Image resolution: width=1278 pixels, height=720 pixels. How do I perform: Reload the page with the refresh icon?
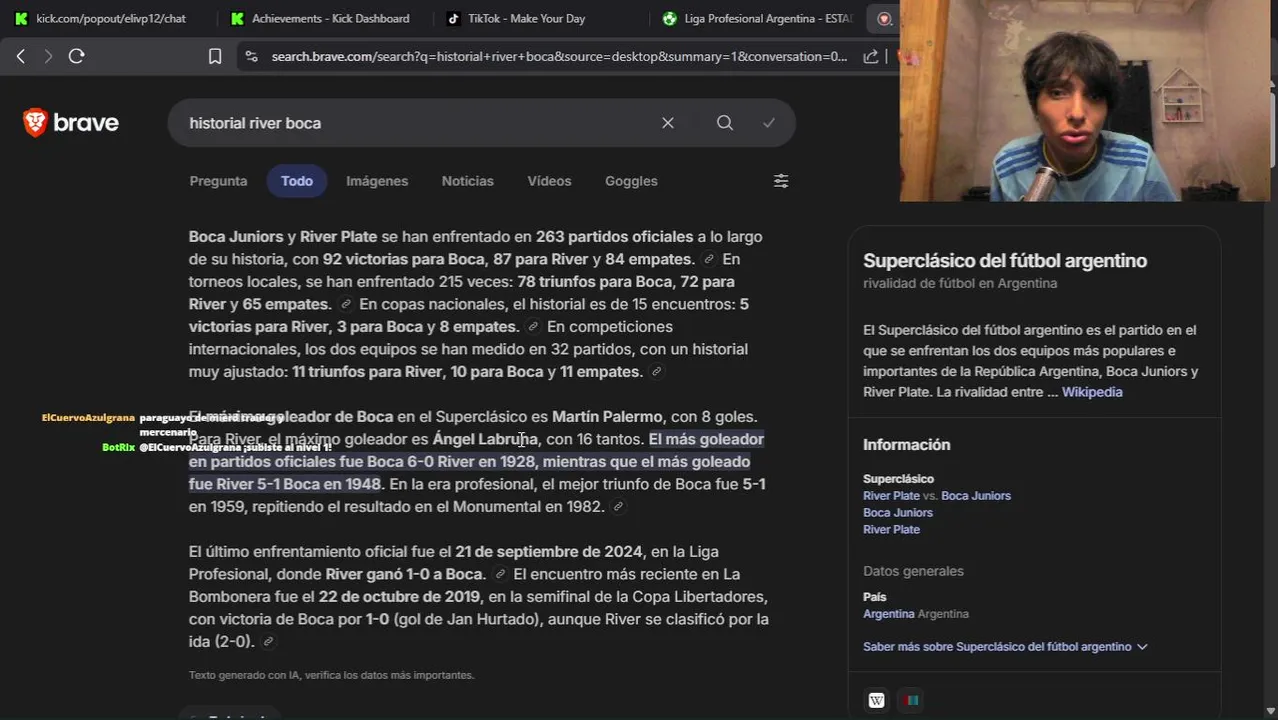[x=76, y=56]
